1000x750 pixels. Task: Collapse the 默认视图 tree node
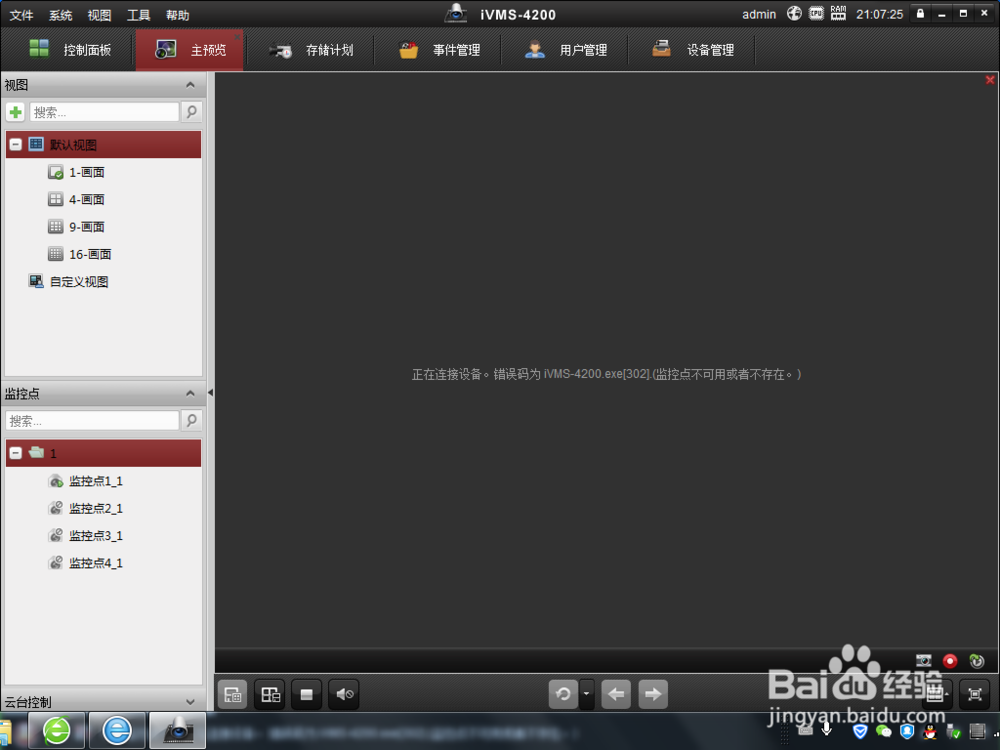point(15,145)
